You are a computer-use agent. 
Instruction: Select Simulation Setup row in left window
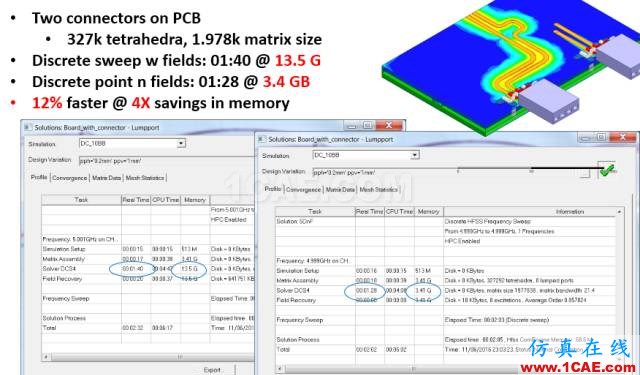[148, 249]
